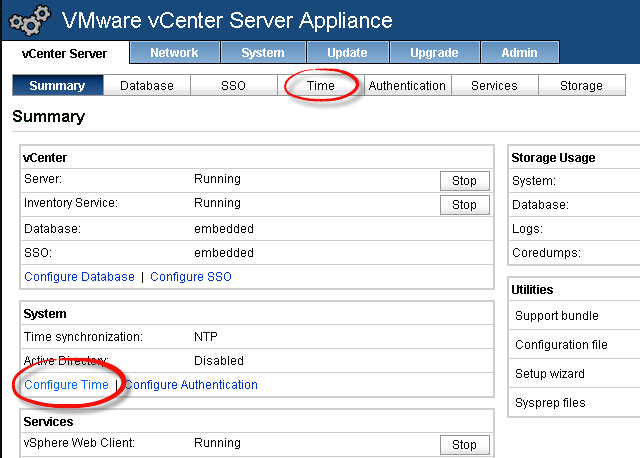The width and height of the screenshot is (640, 458).
Task: Stop the Inventory Service
Action: point(464,205)
